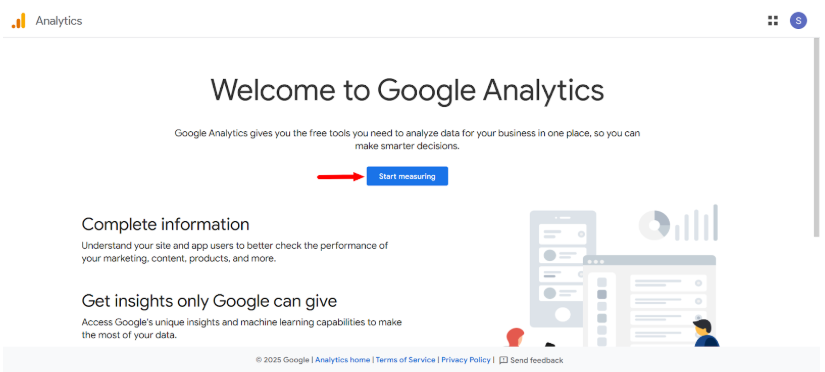Click the red arrow pointing at Start measuring
The image size is (825, 372).
tap(341, 177)
